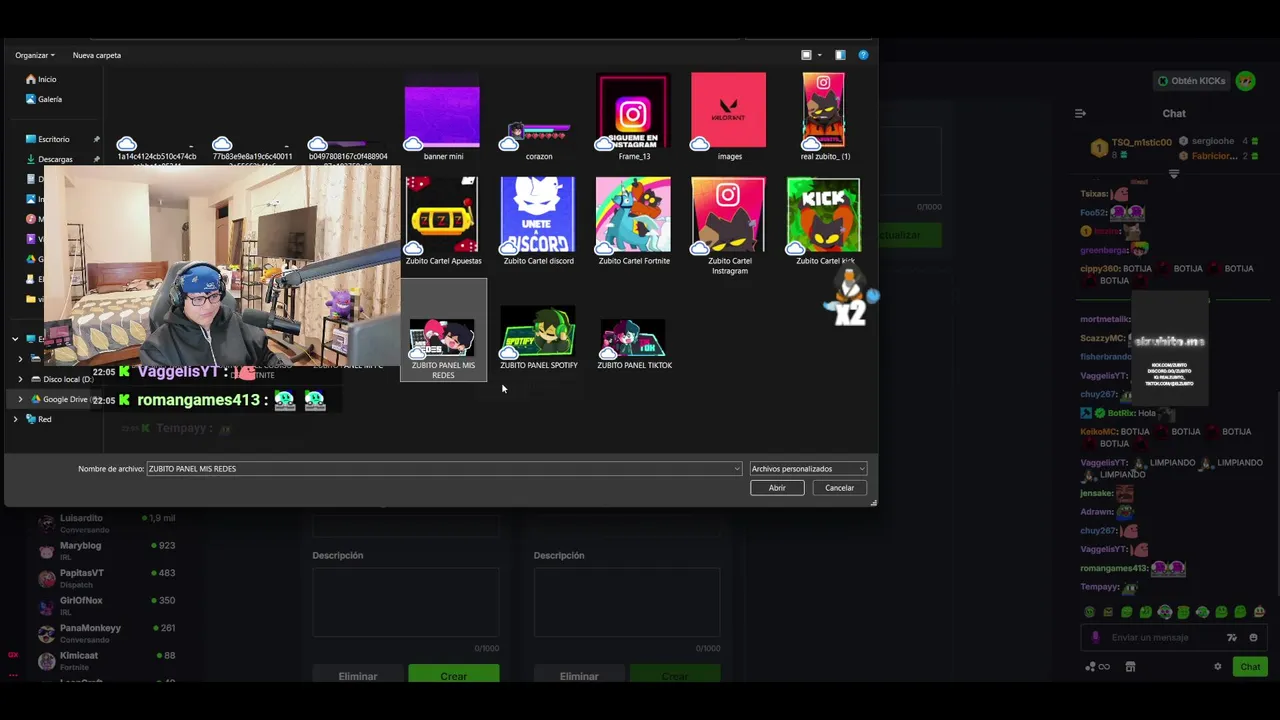Select the Valorant file named images

(x=729, y=116)
